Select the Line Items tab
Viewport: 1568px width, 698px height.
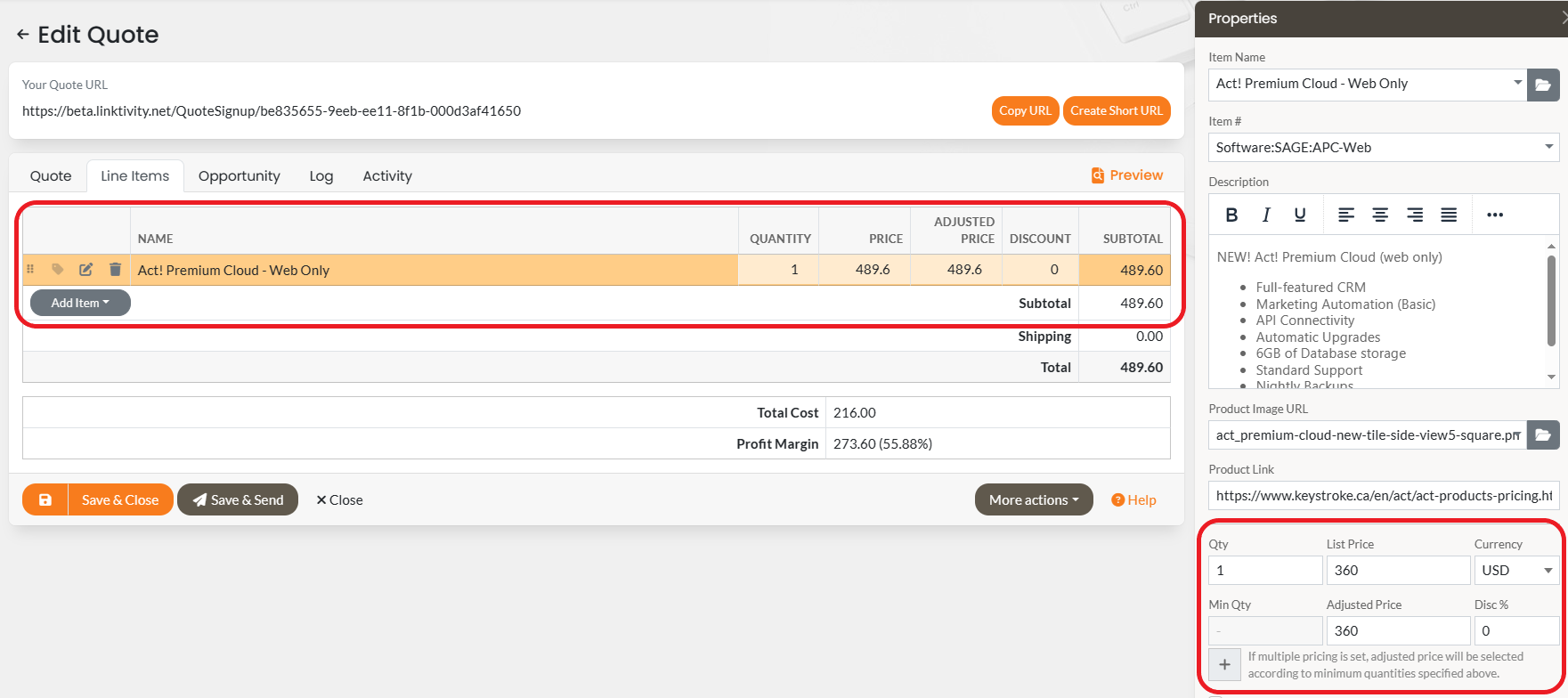135,176
